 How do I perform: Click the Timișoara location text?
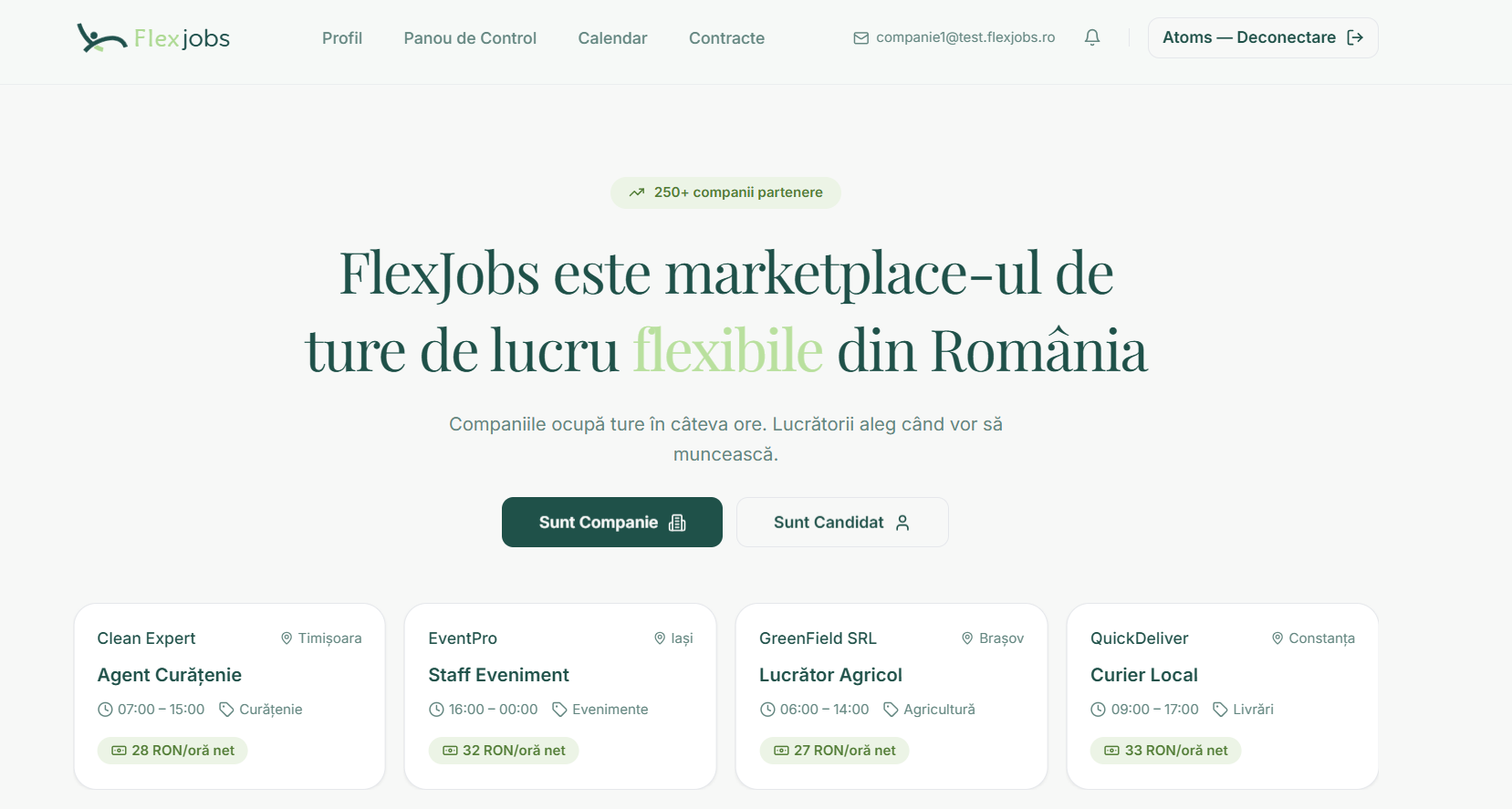pos(329,638)
